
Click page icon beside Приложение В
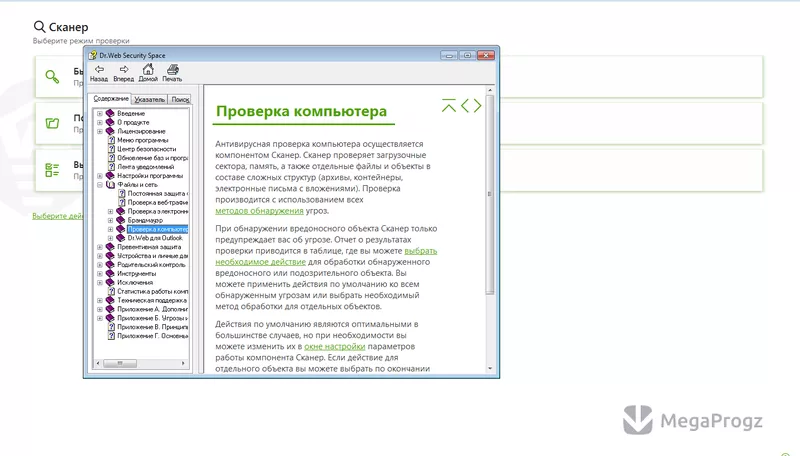(111, 327)
